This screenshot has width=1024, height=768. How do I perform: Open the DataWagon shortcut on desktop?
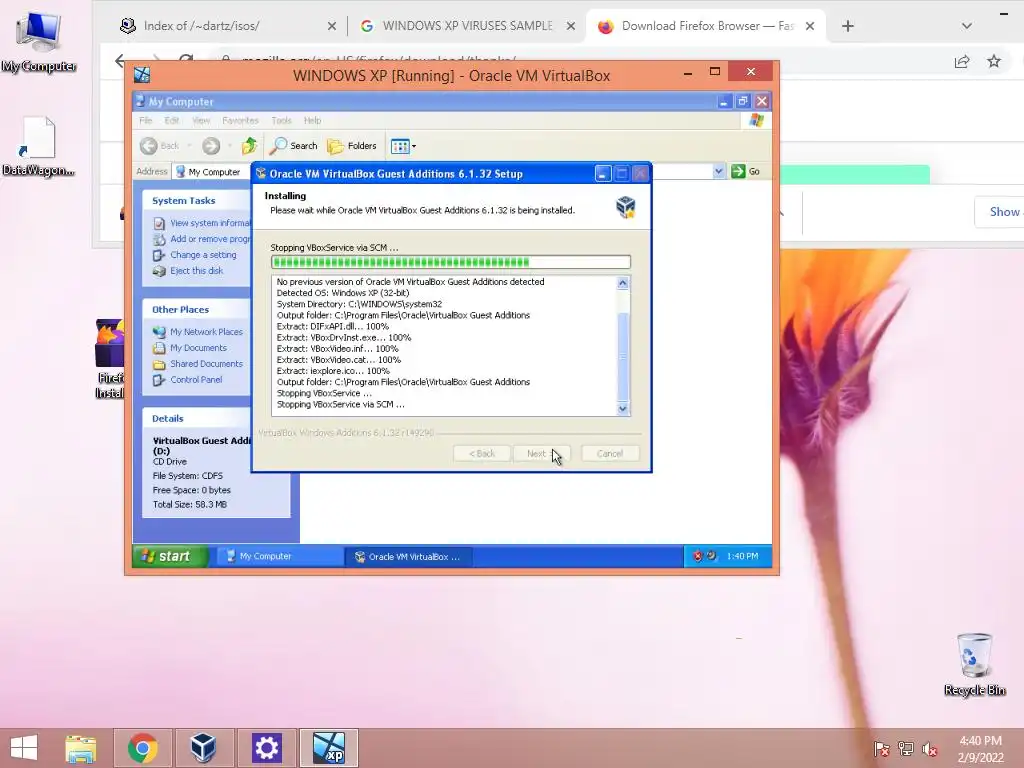pyautogui.click(x=38, y=146)
